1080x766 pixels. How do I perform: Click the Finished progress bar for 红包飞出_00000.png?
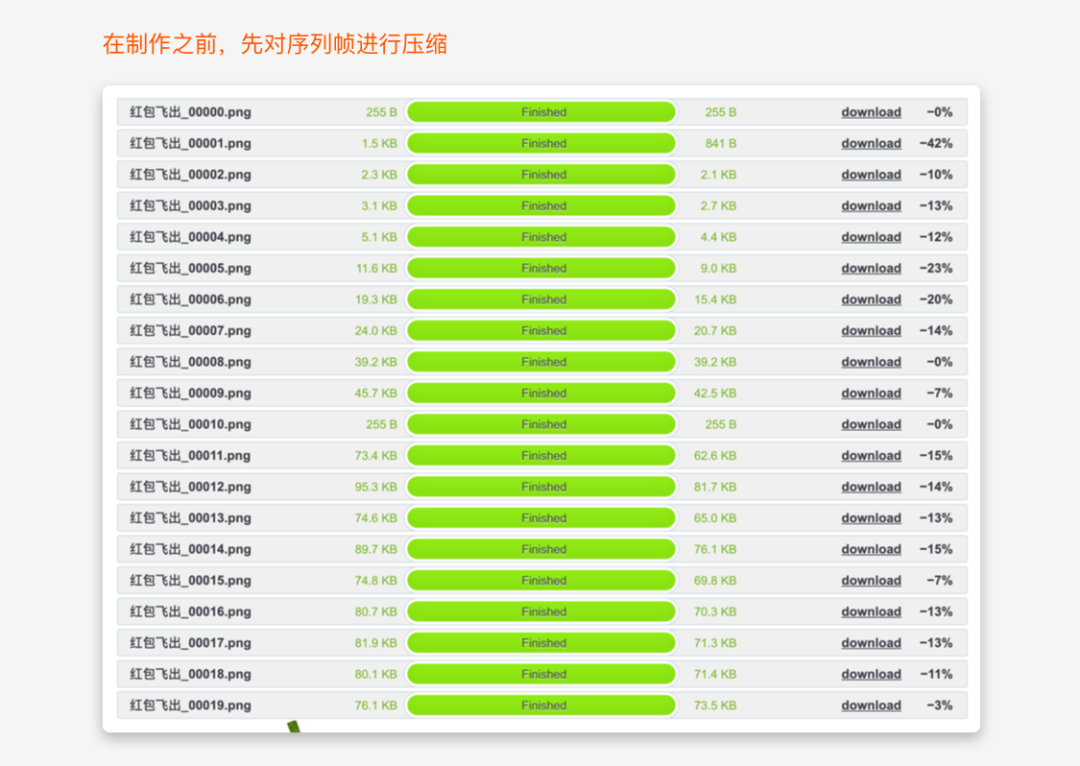coord(543,112)
